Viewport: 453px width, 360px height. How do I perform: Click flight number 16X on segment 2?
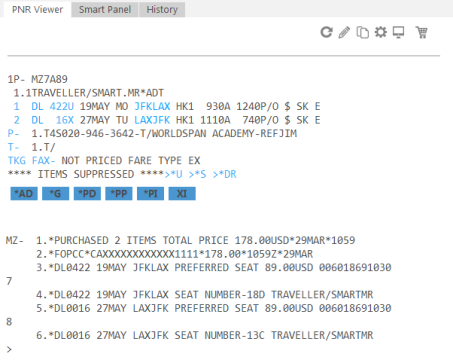(65, 120)
